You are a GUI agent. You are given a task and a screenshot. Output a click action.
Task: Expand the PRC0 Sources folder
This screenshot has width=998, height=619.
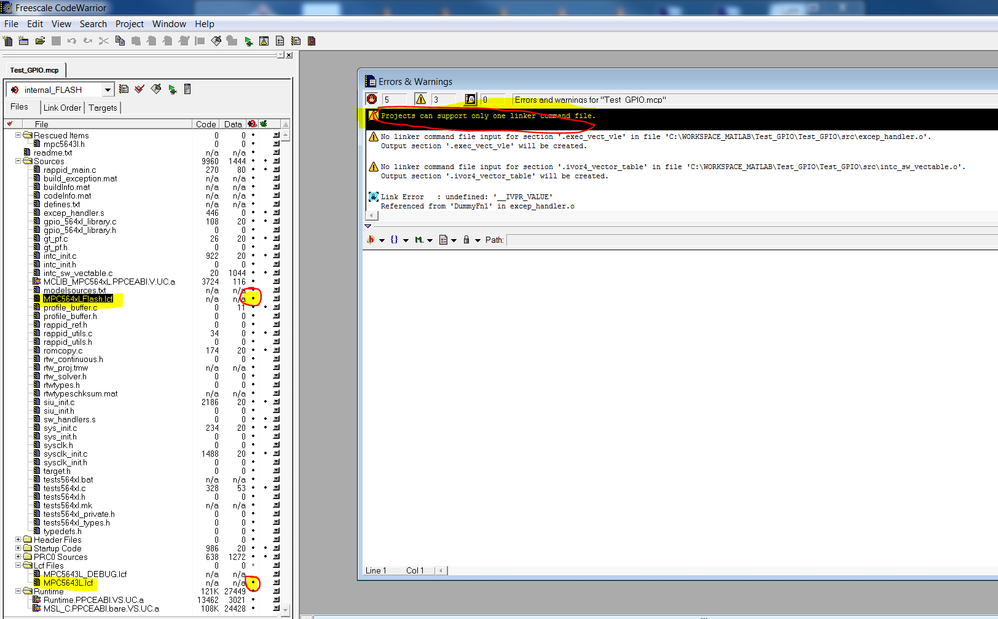coord(18,557)
